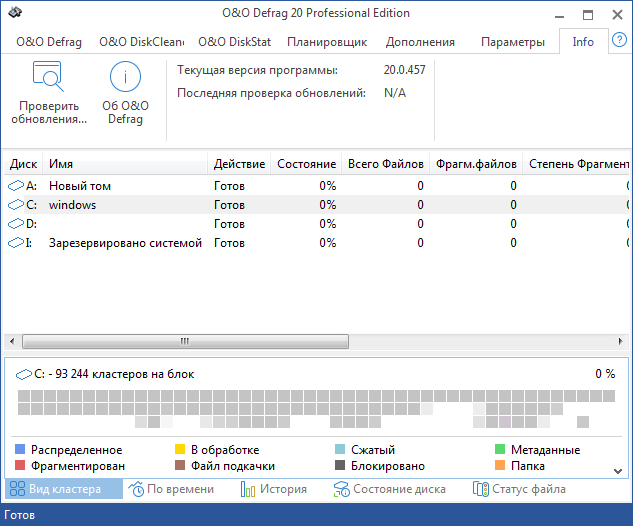This screenshot has width=633, height=526.
Task: Select the windows drive name
Action: tap(73, 205)
